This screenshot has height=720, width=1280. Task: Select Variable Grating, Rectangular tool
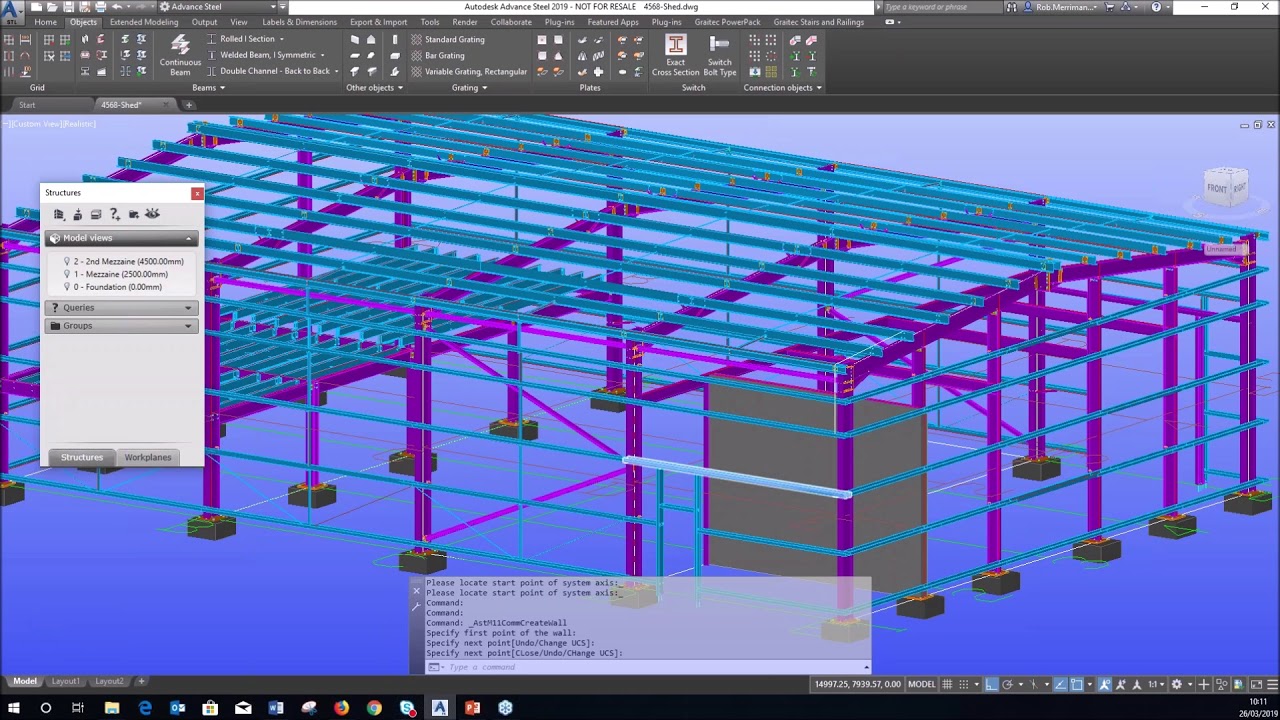[468, 71]
